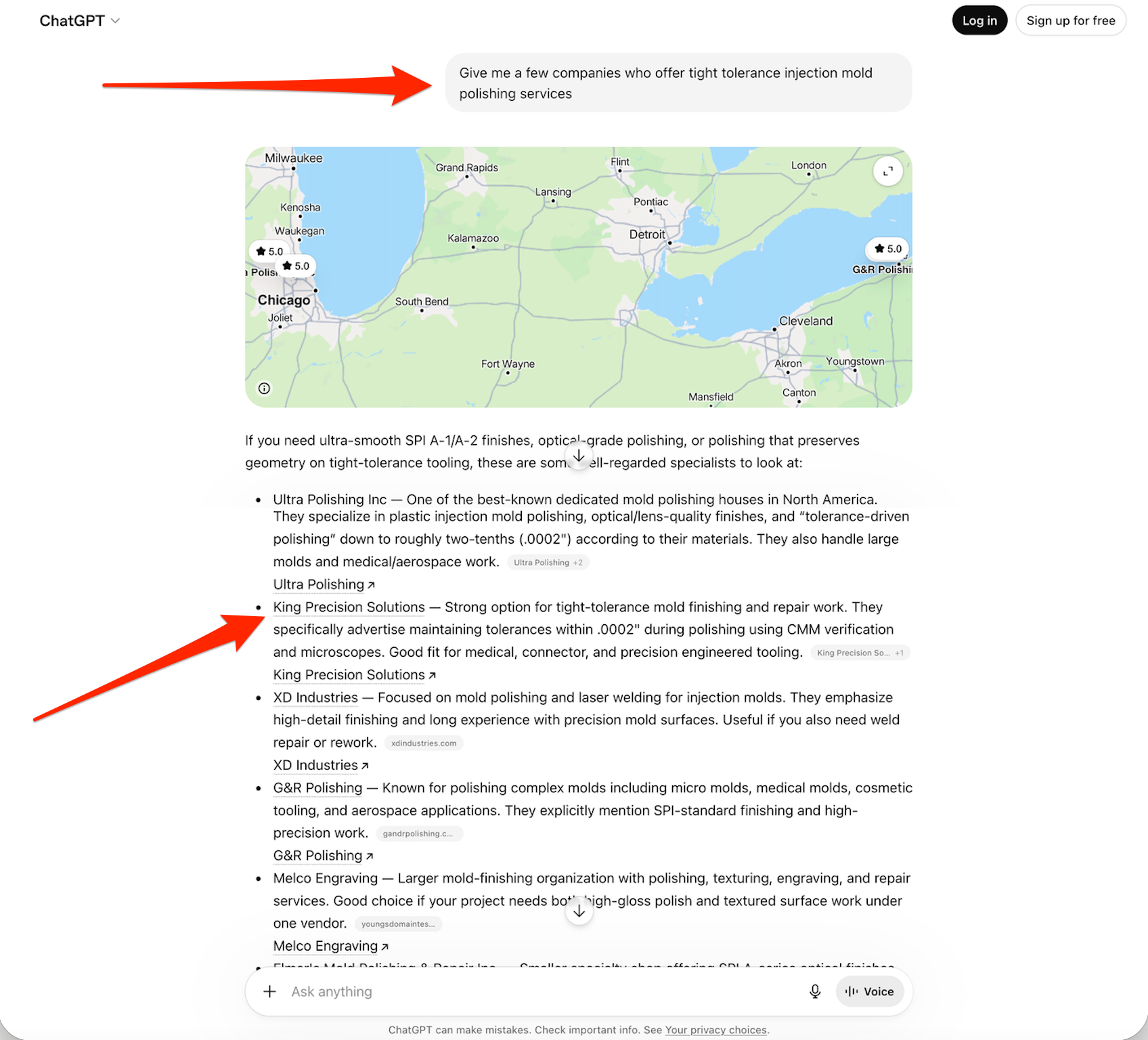This screenshot has height=1040, width=1148.
Task: Click the 5.0 rating marker above Chicago
Action: 296,266
